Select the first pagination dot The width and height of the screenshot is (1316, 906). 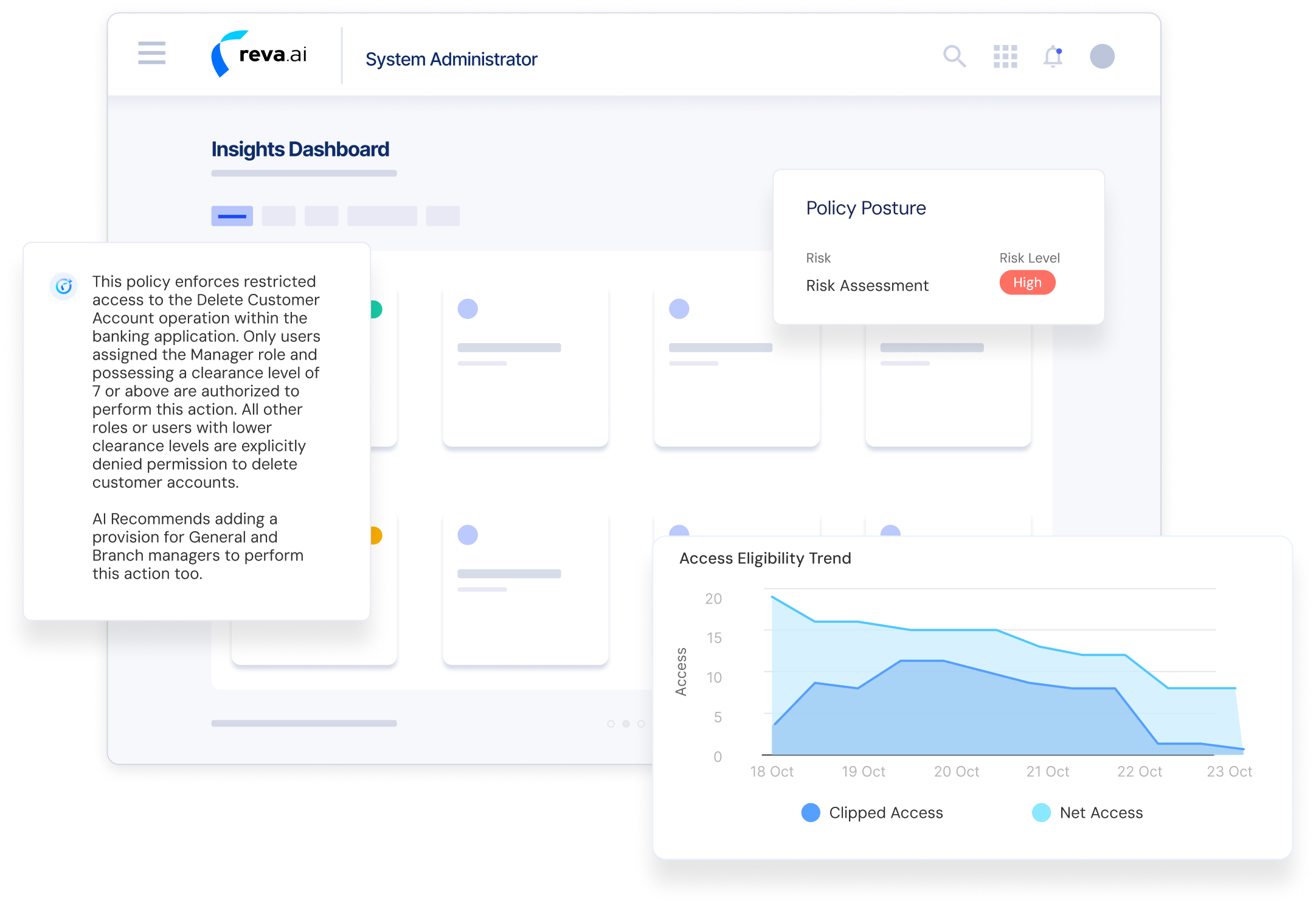[611, 724]
